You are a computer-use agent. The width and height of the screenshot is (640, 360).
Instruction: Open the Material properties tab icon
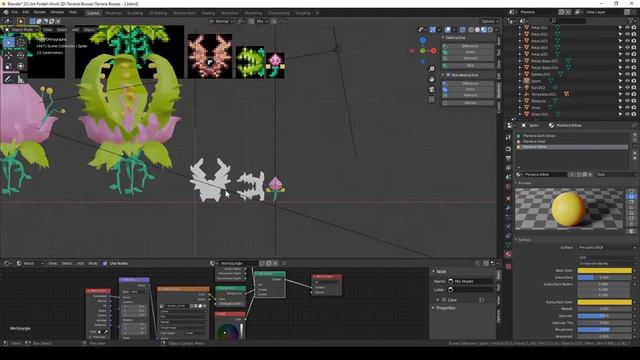[508, 254]
